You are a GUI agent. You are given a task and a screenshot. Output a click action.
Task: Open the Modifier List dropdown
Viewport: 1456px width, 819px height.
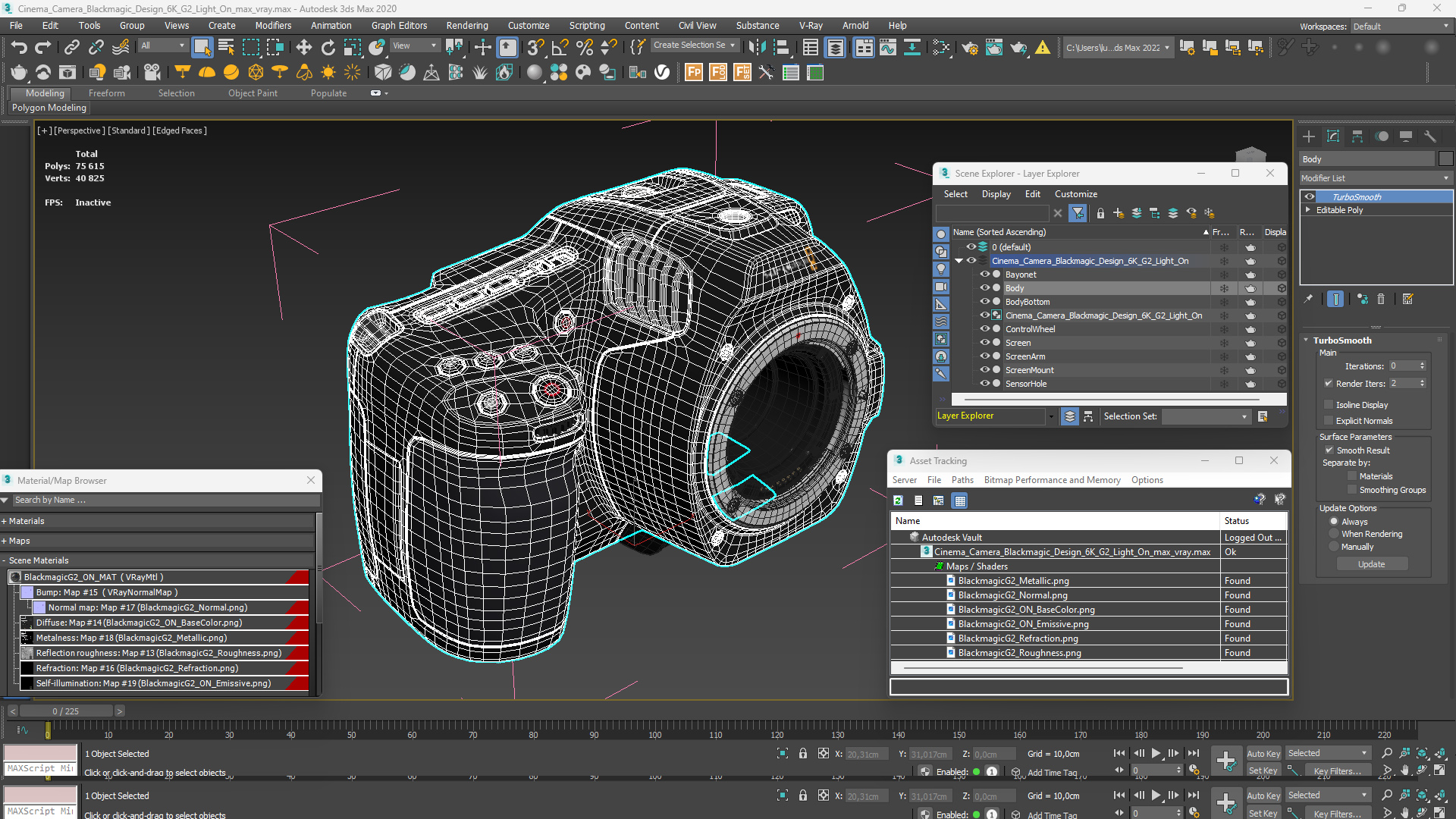coord(1376,178)
